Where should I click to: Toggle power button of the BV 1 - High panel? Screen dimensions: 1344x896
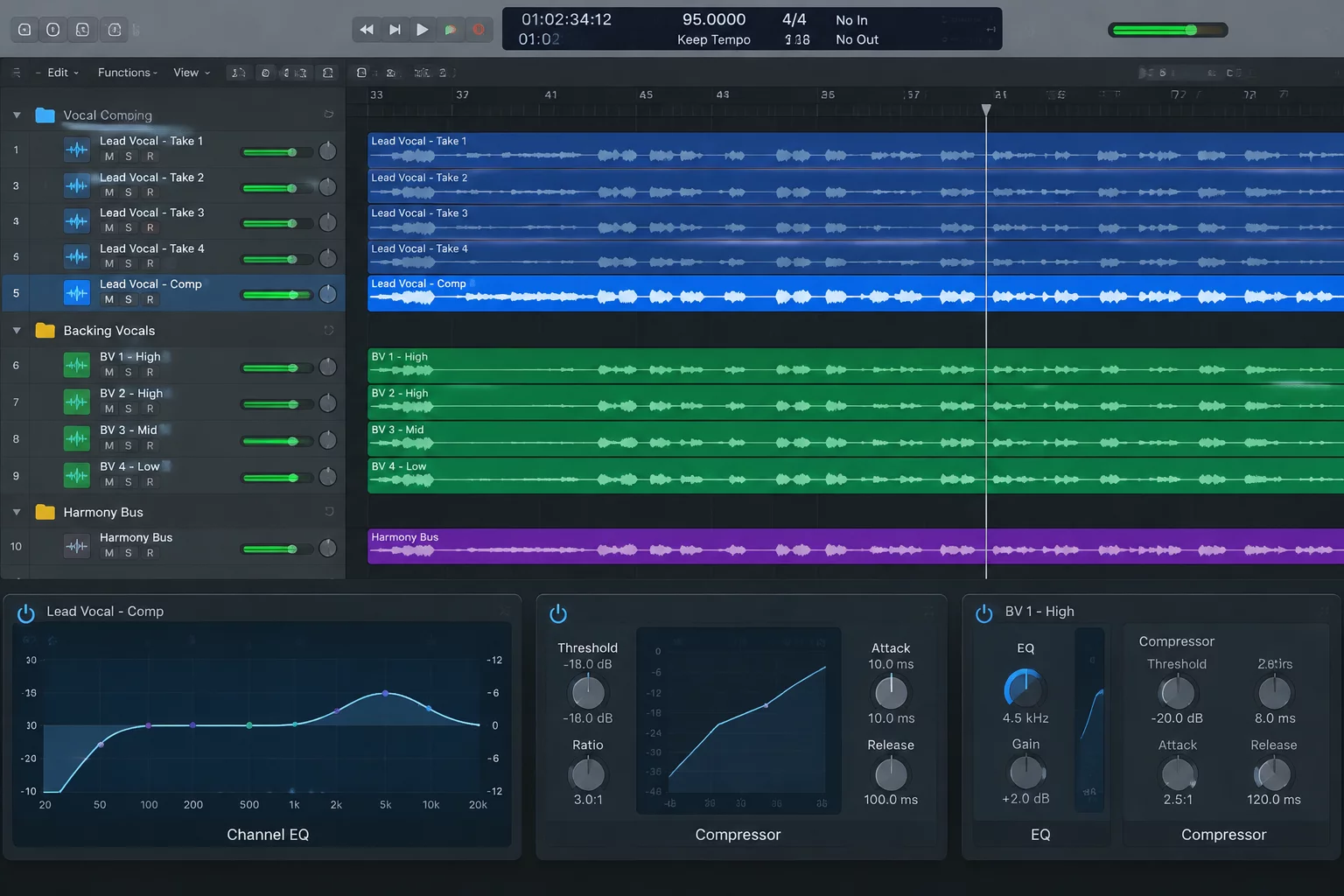click(x=984, y=613)
